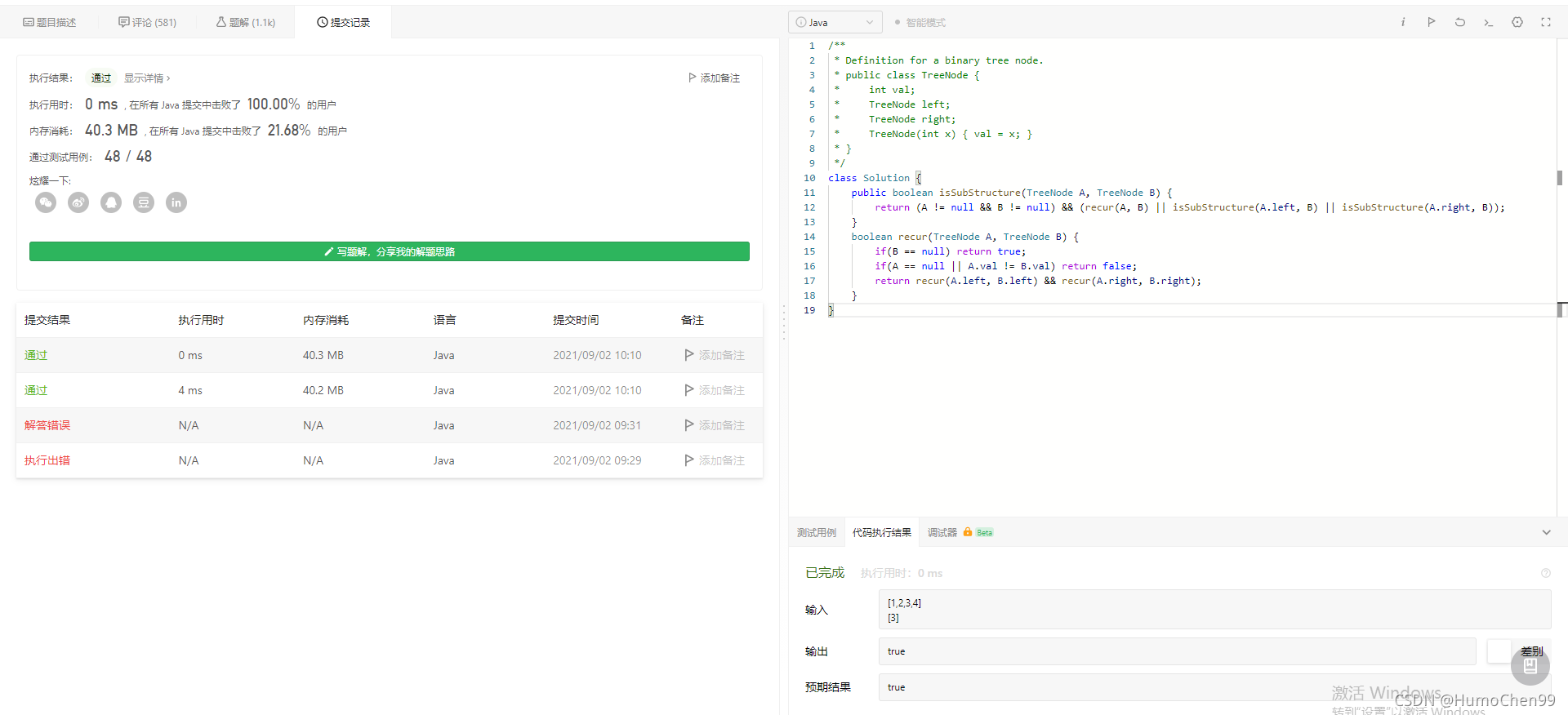Reset code with the restore icon
This screenshot has width=1568, height=715.
[1460, 22]
